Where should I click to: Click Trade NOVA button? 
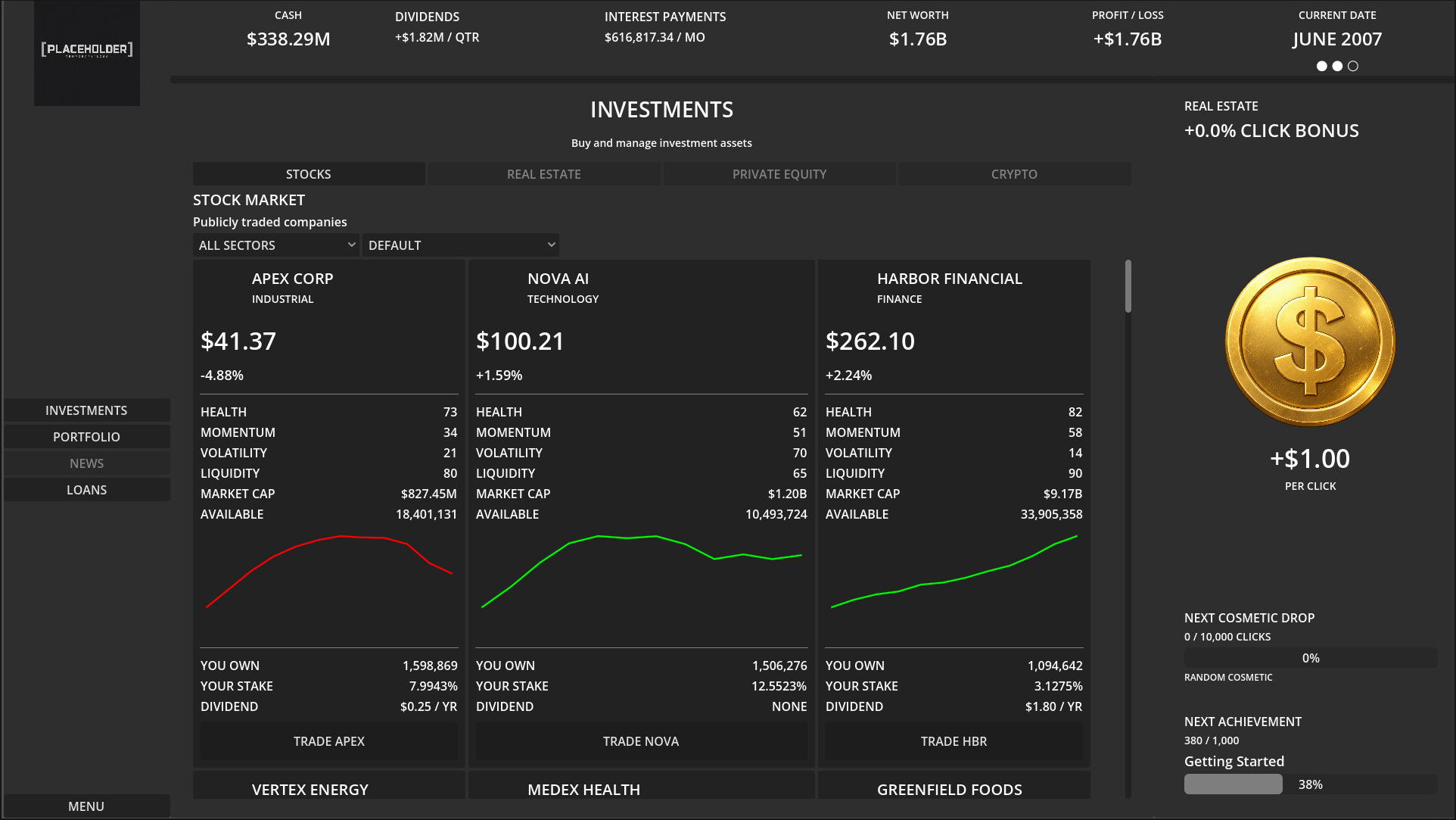click(641, 741)
